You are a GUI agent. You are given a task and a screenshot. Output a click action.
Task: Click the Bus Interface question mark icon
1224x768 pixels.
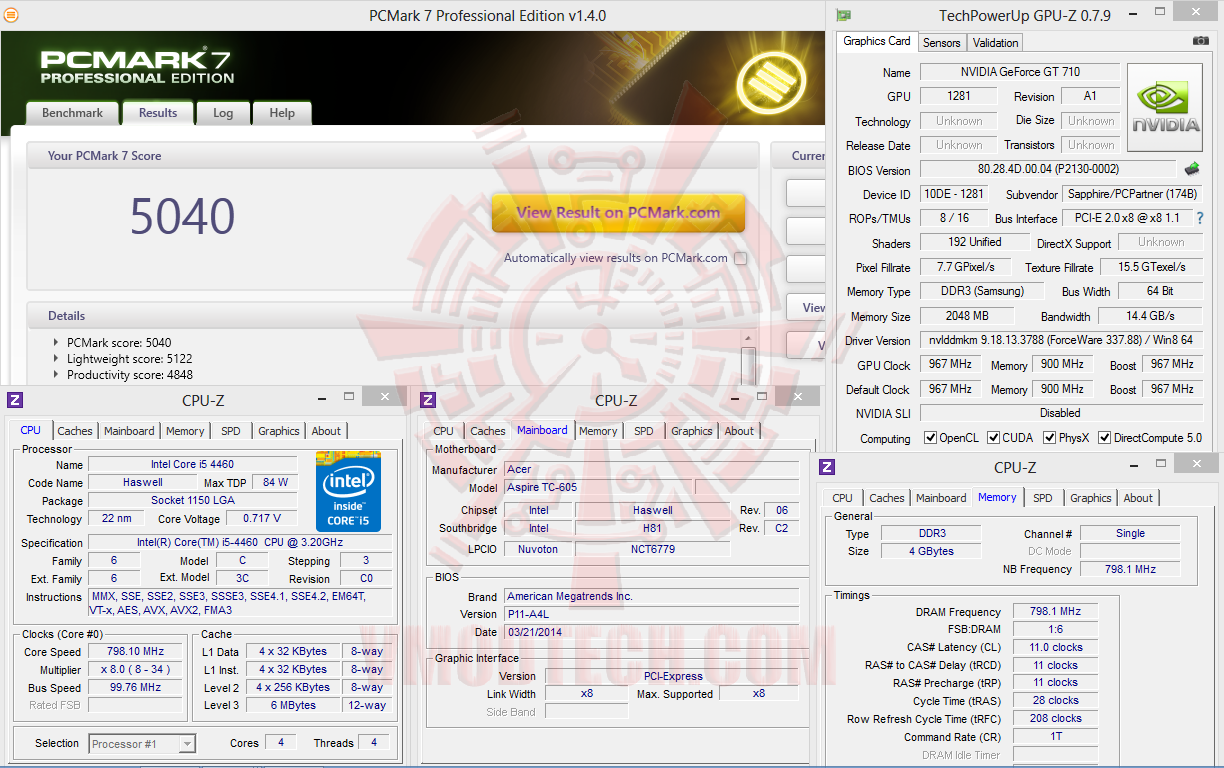(x=1200, y=218)
